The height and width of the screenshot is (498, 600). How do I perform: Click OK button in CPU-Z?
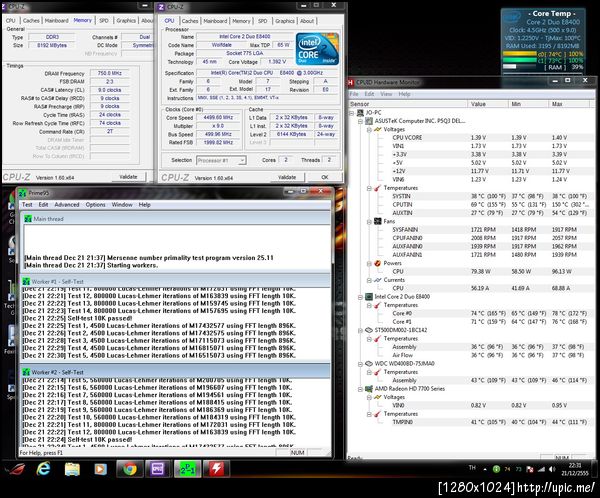[324, 177]
